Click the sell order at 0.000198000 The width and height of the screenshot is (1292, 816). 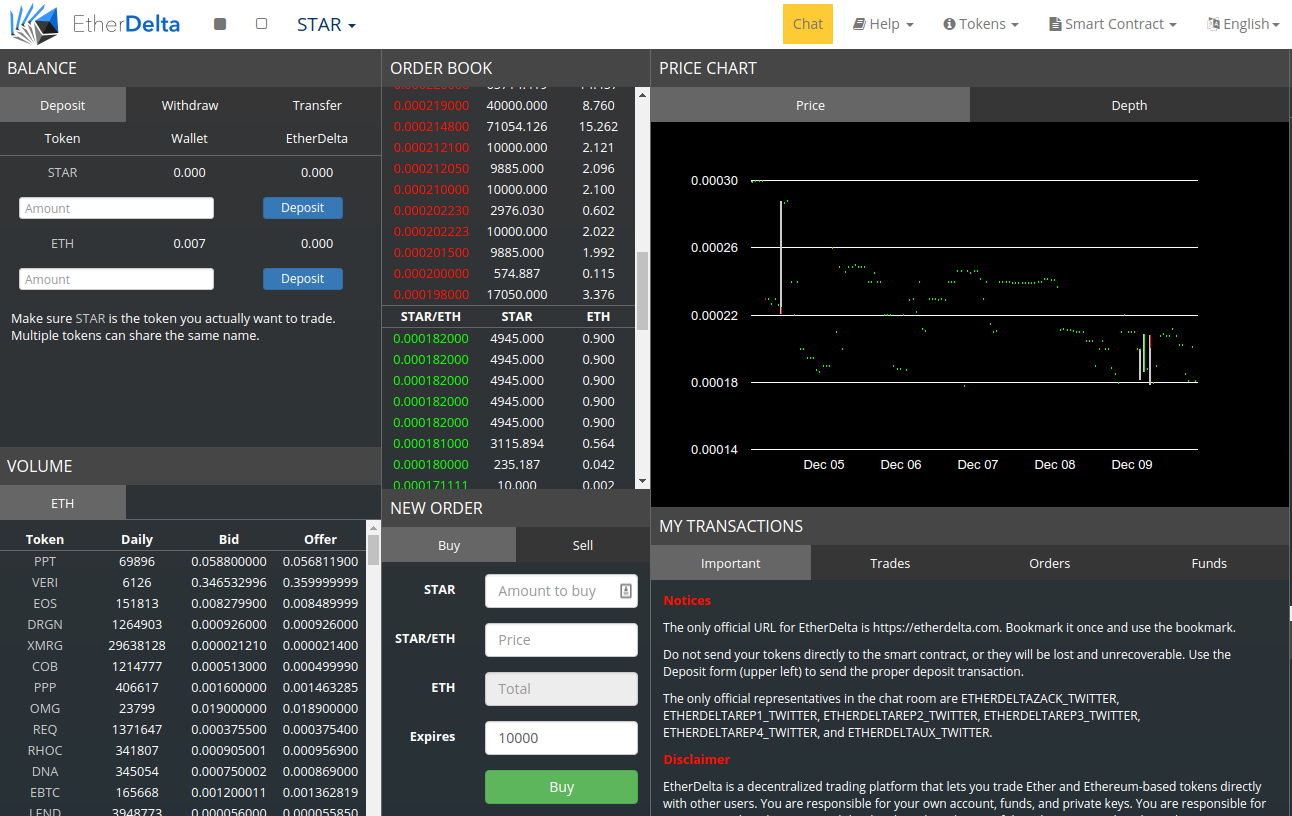(x=508, y=295)
